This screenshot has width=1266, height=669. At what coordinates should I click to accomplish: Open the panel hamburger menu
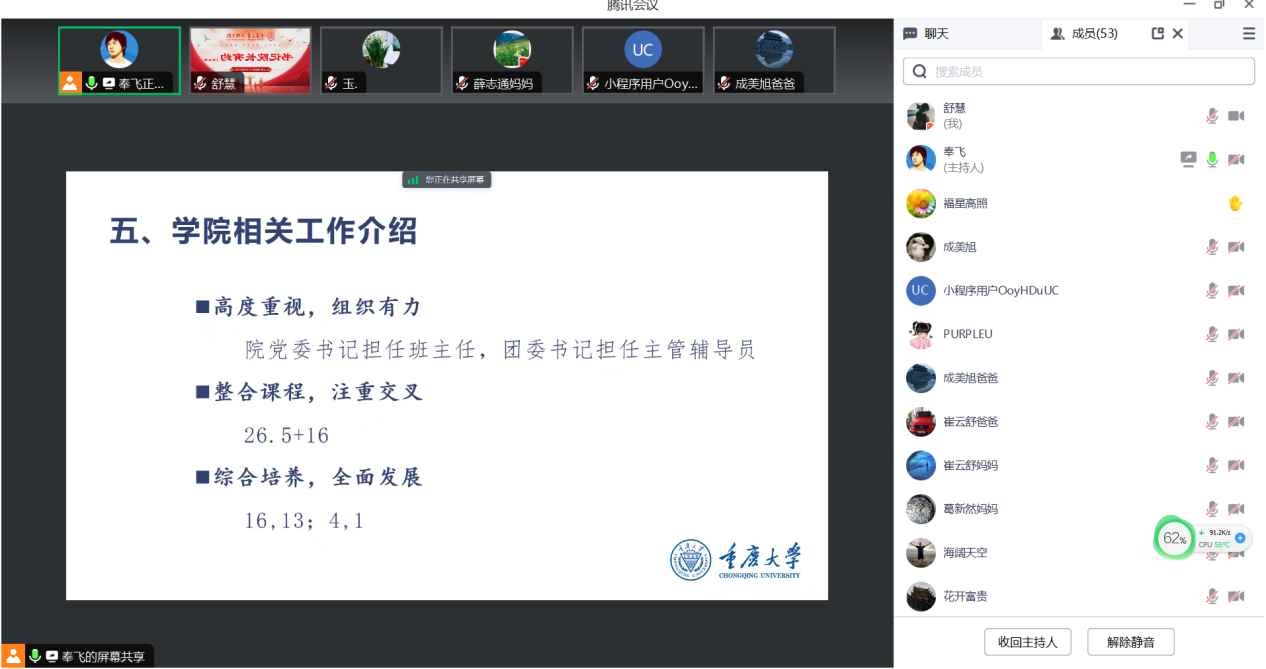click(1249, 33)
